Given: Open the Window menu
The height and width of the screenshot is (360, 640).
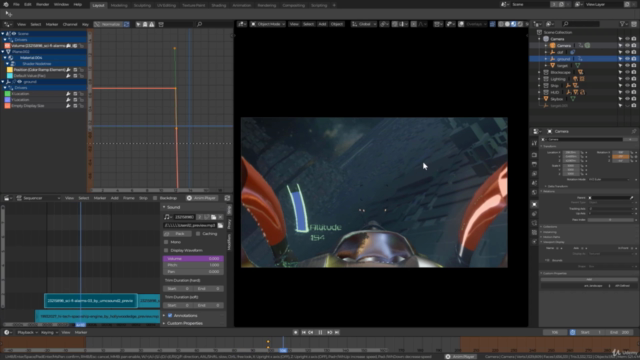Looking at the screenshot, I should point(61,4).
